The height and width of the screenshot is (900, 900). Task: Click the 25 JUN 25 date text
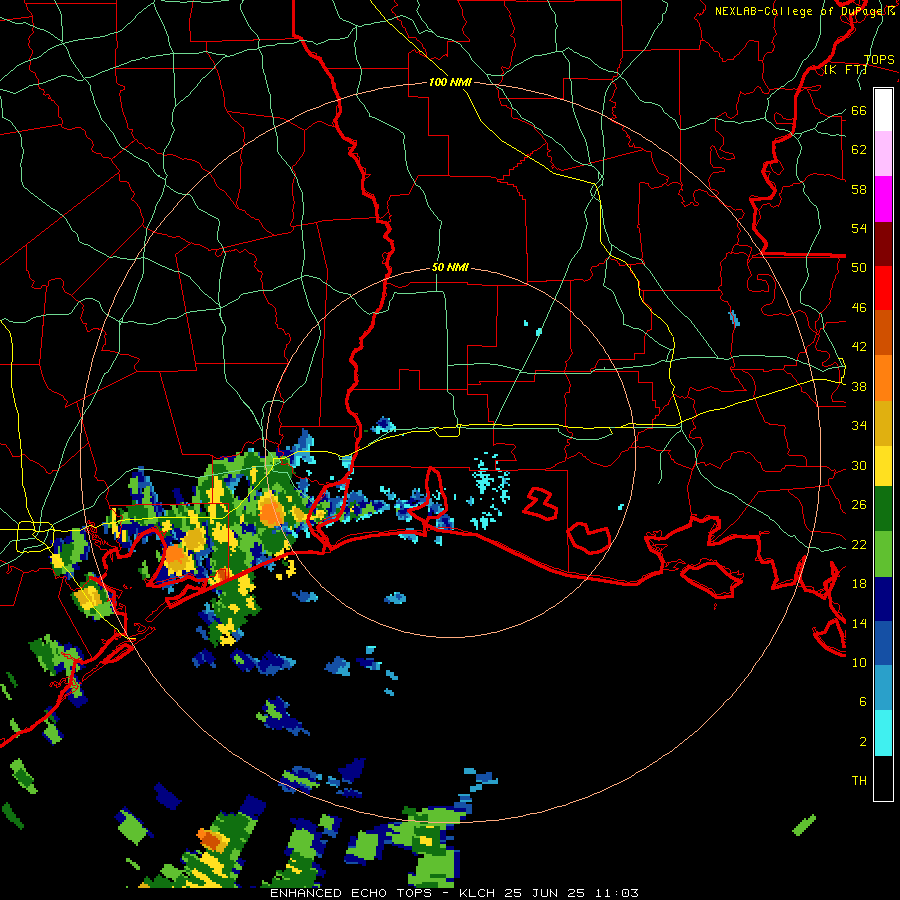coord(544,893)
